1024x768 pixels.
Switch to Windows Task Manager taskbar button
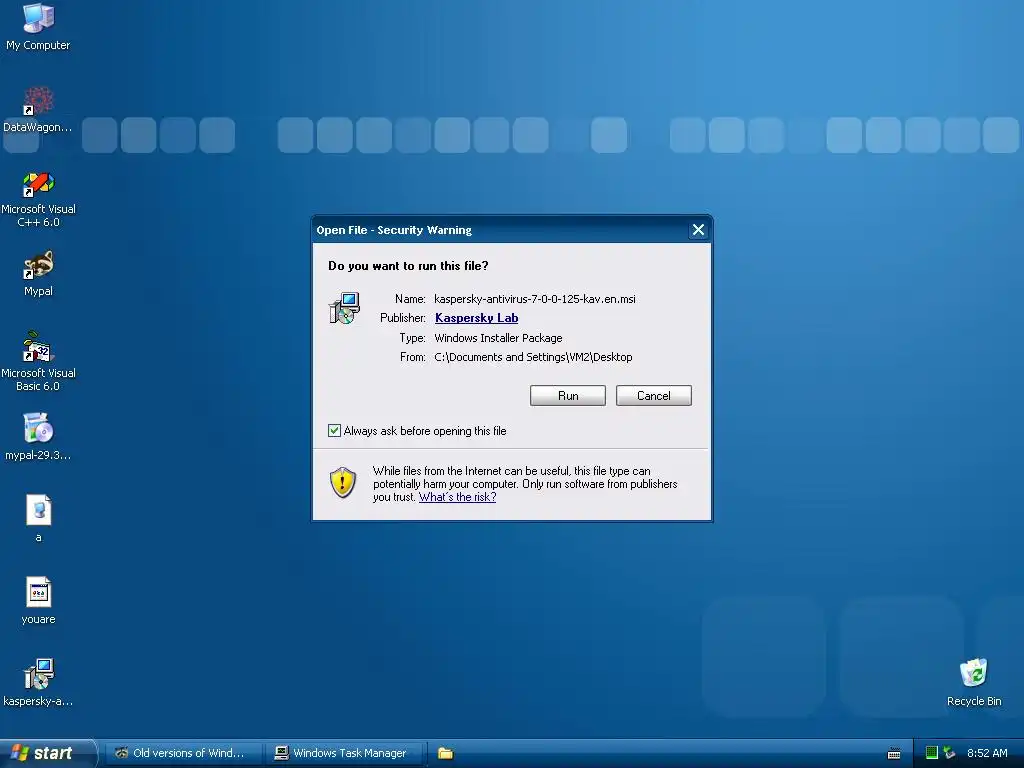[x=345, y=753]
